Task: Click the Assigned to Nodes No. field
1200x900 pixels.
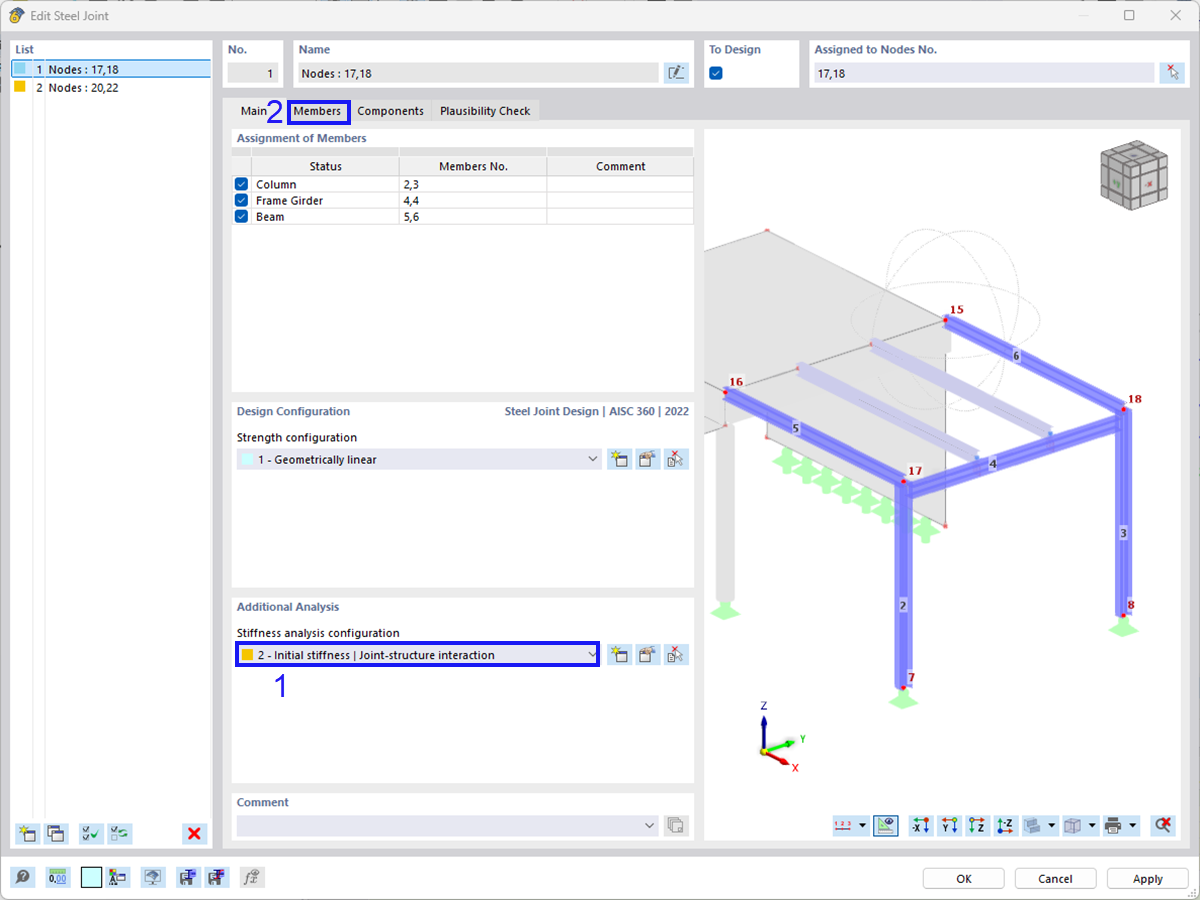Action: (983, 73)
